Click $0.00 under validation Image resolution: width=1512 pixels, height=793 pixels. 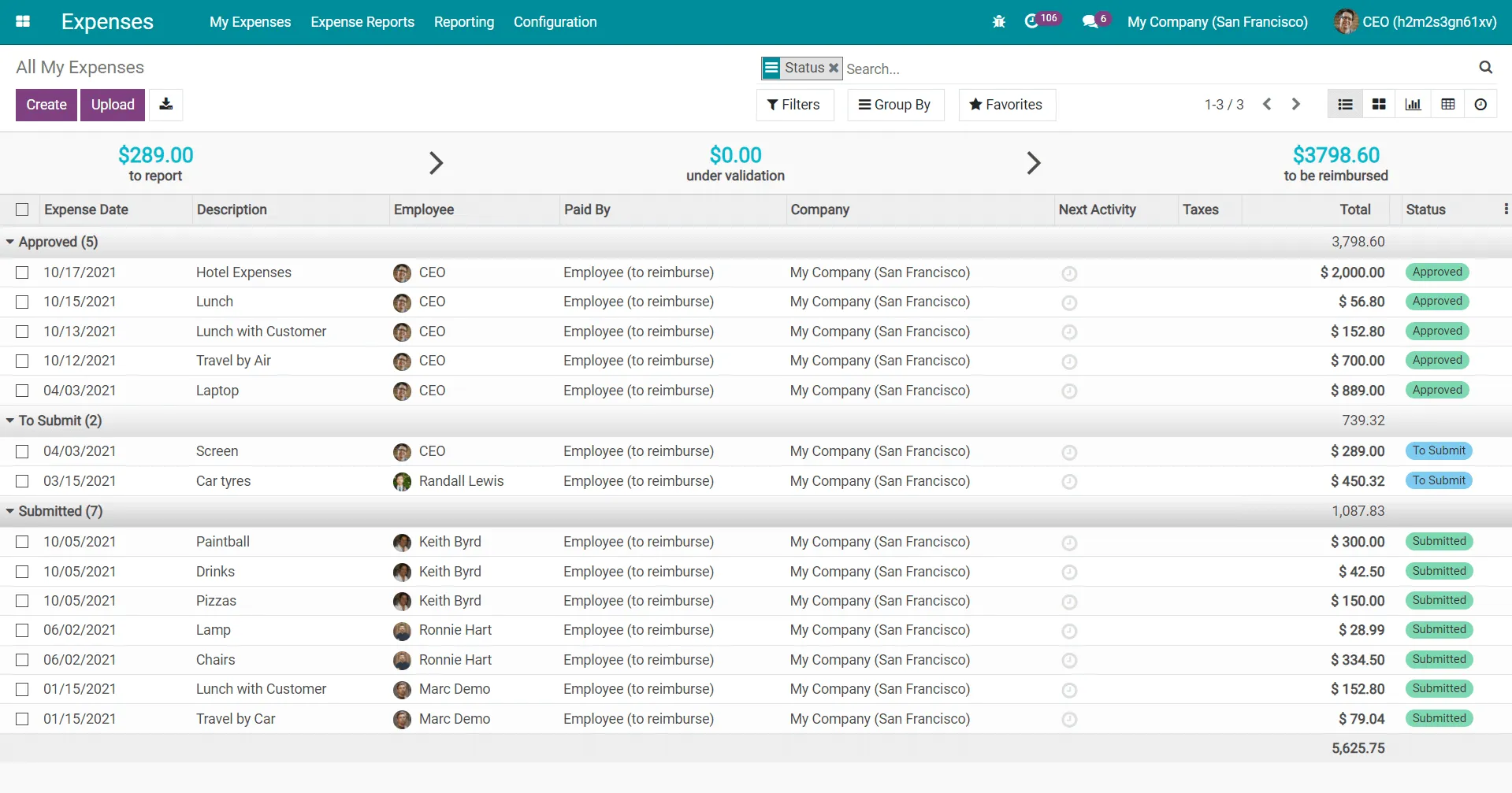(x=735, y=163)
